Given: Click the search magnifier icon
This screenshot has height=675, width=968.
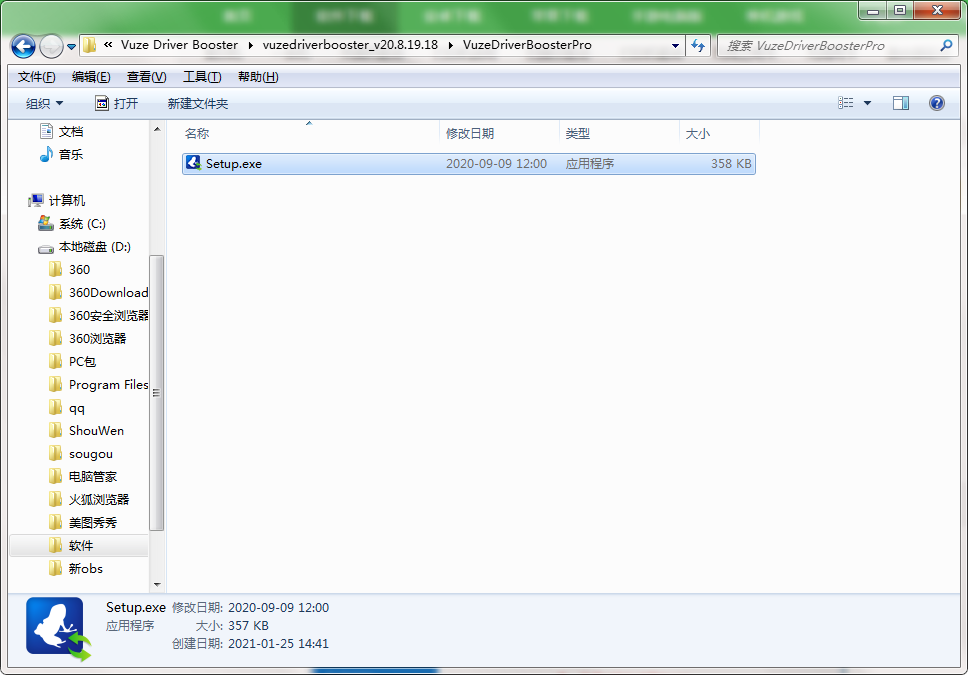Looking at the screenshot, I should point(946,46).
